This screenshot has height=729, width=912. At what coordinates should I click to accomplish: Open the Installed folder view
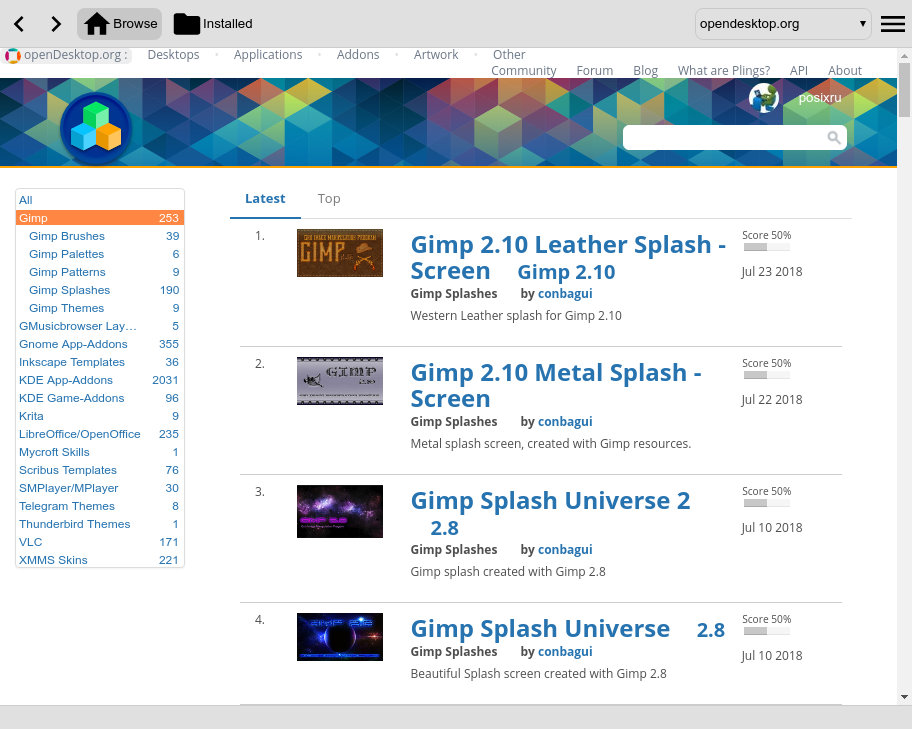(x=213, y=24)
